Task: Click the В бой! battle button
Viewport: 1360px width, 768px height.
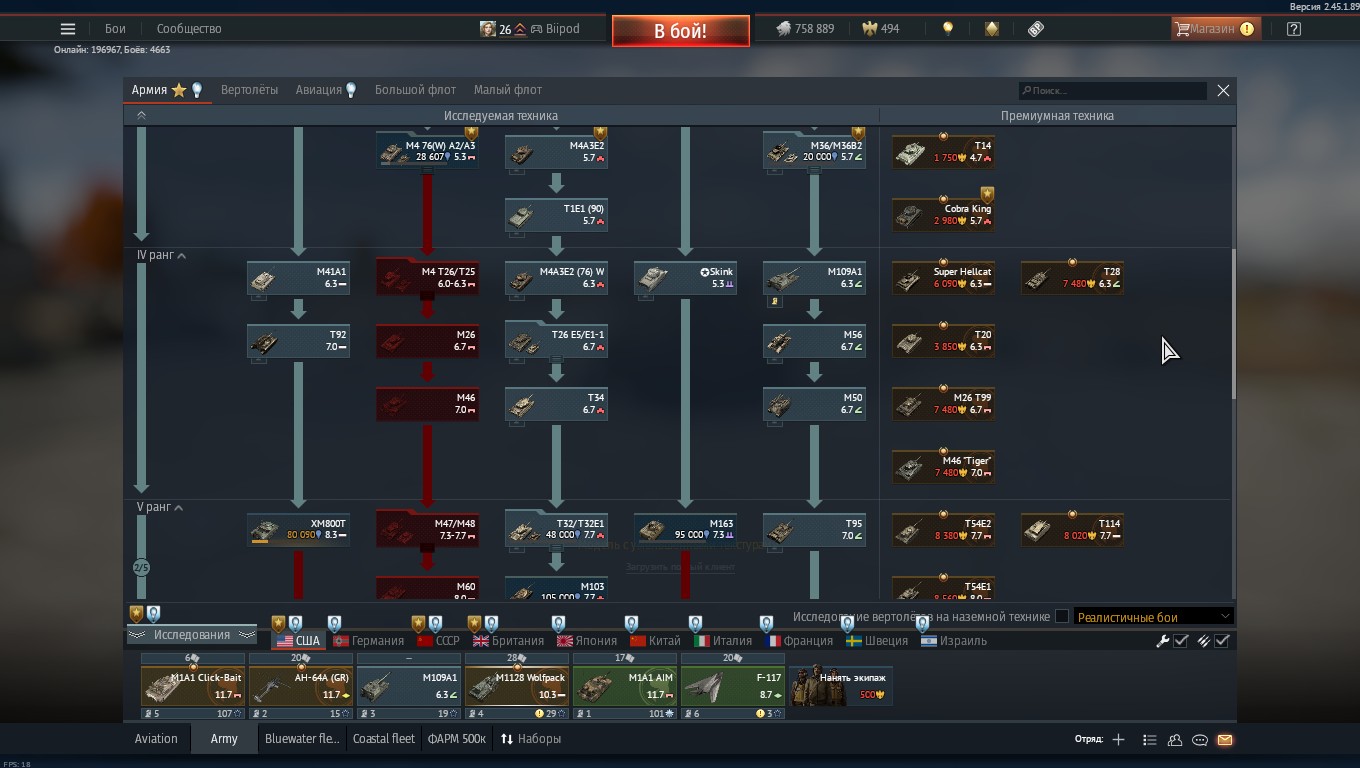Action: [x=681, y=31]
